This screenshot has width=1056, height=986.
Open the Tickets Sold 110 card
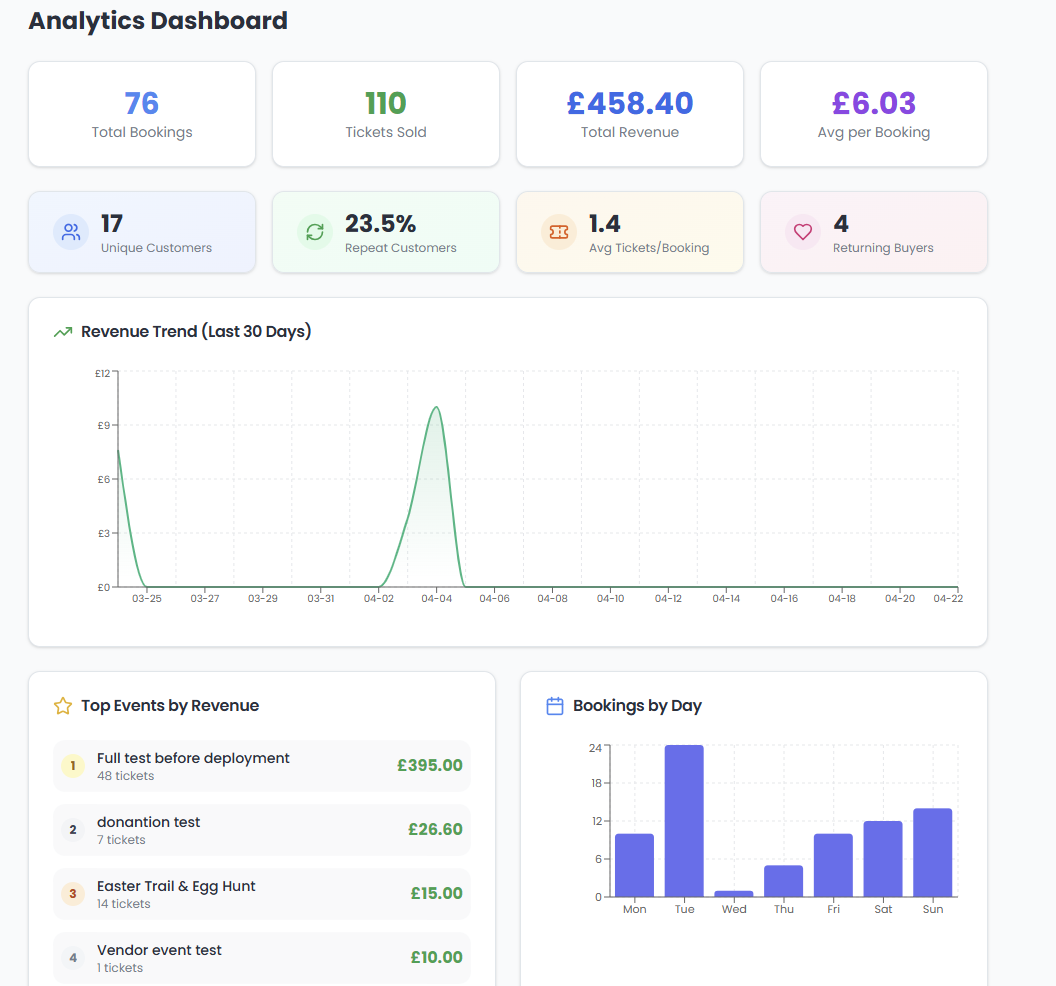[386, 114]
